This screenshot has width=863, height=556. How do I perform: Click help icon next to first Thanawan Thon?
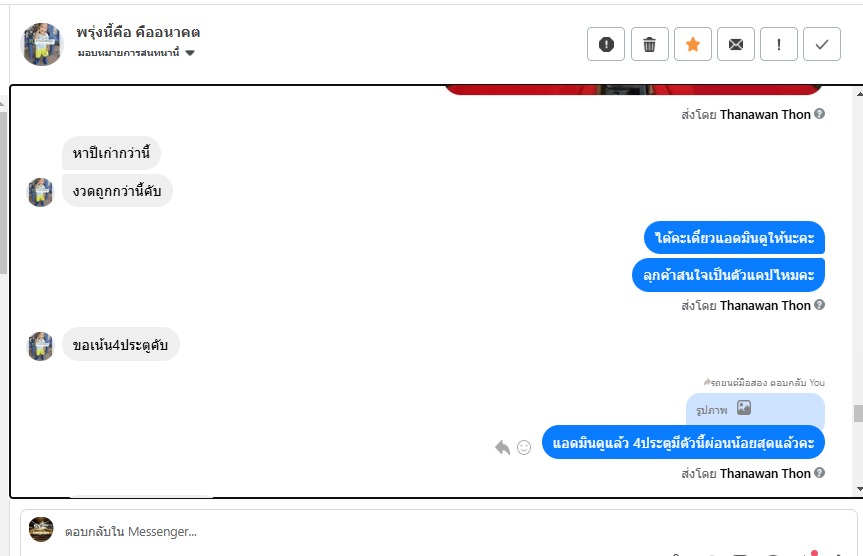coord(820,114)
